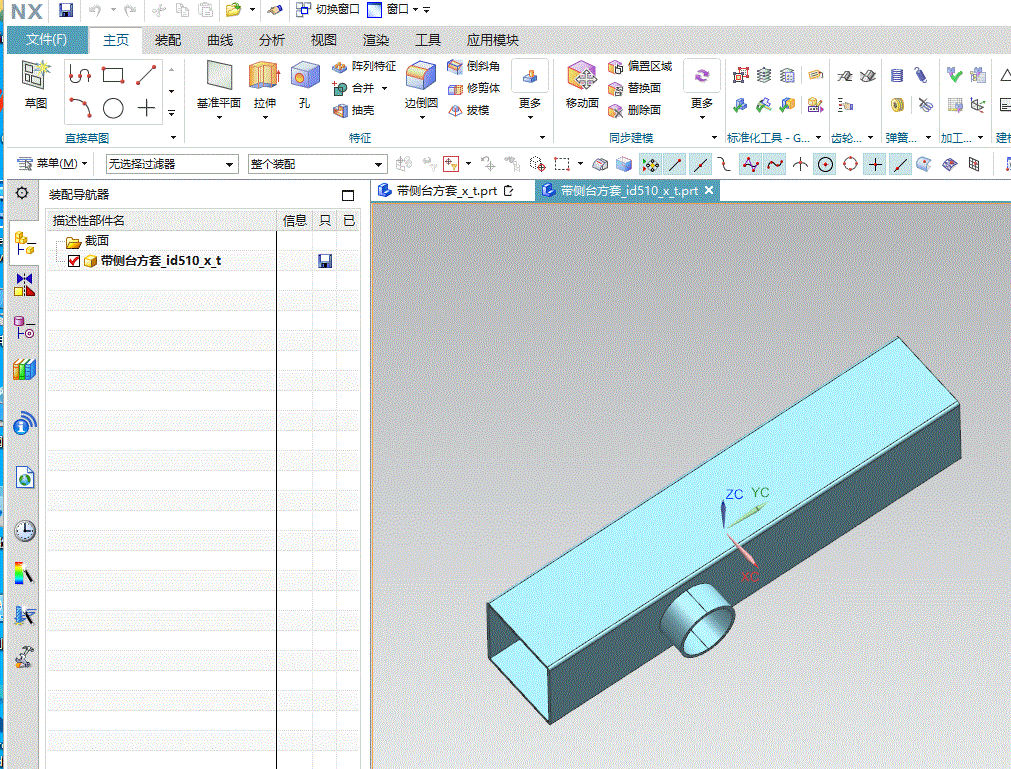Click the 抽壳 shell button
This screenshot has height=769, width=1011.
click(x=353, y=110)
